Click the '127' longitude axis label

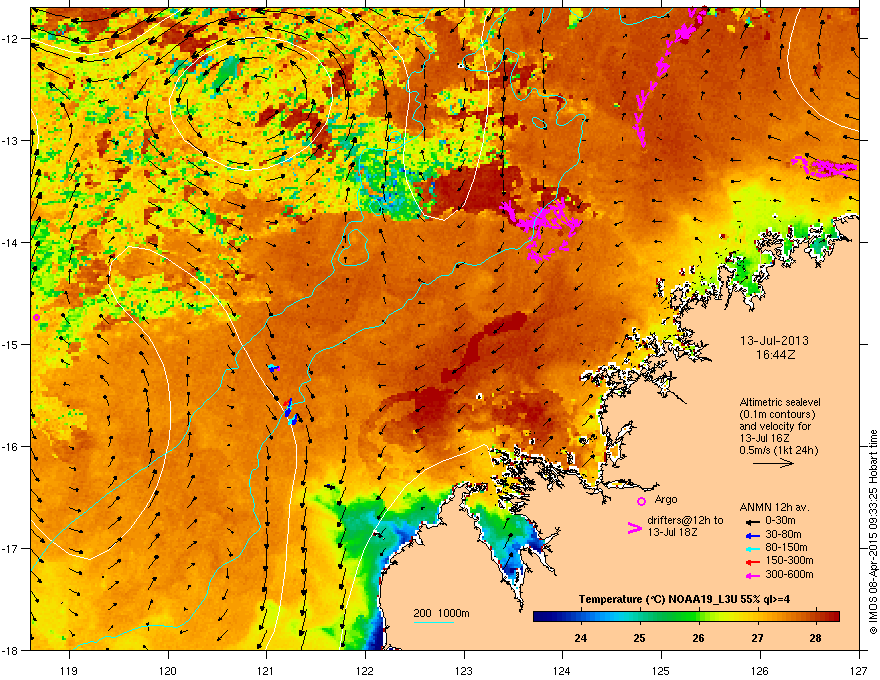click(x=858, y=670)
